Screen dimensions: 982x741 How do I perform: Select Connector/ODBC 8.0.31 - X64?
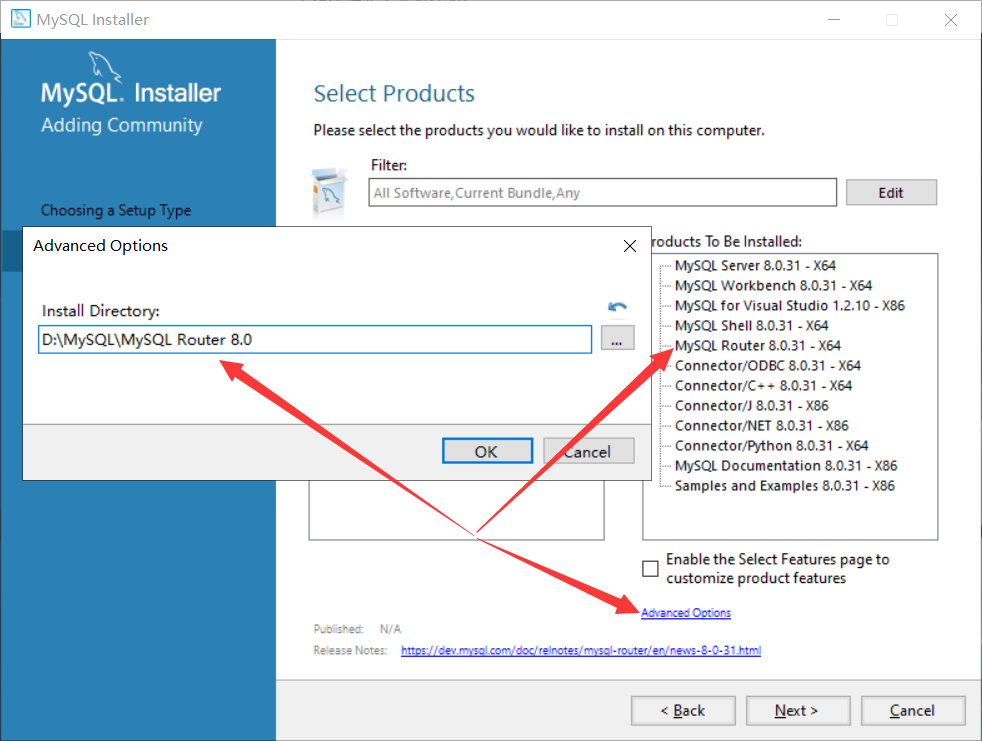coord(768,366)
